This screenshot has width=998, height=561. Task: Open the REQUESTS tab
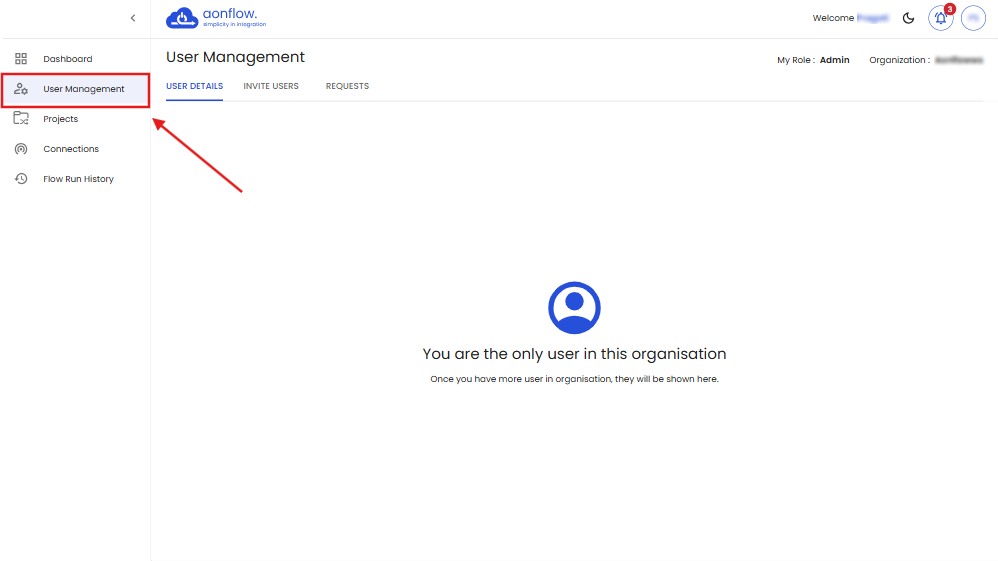(x=347, y=86)
